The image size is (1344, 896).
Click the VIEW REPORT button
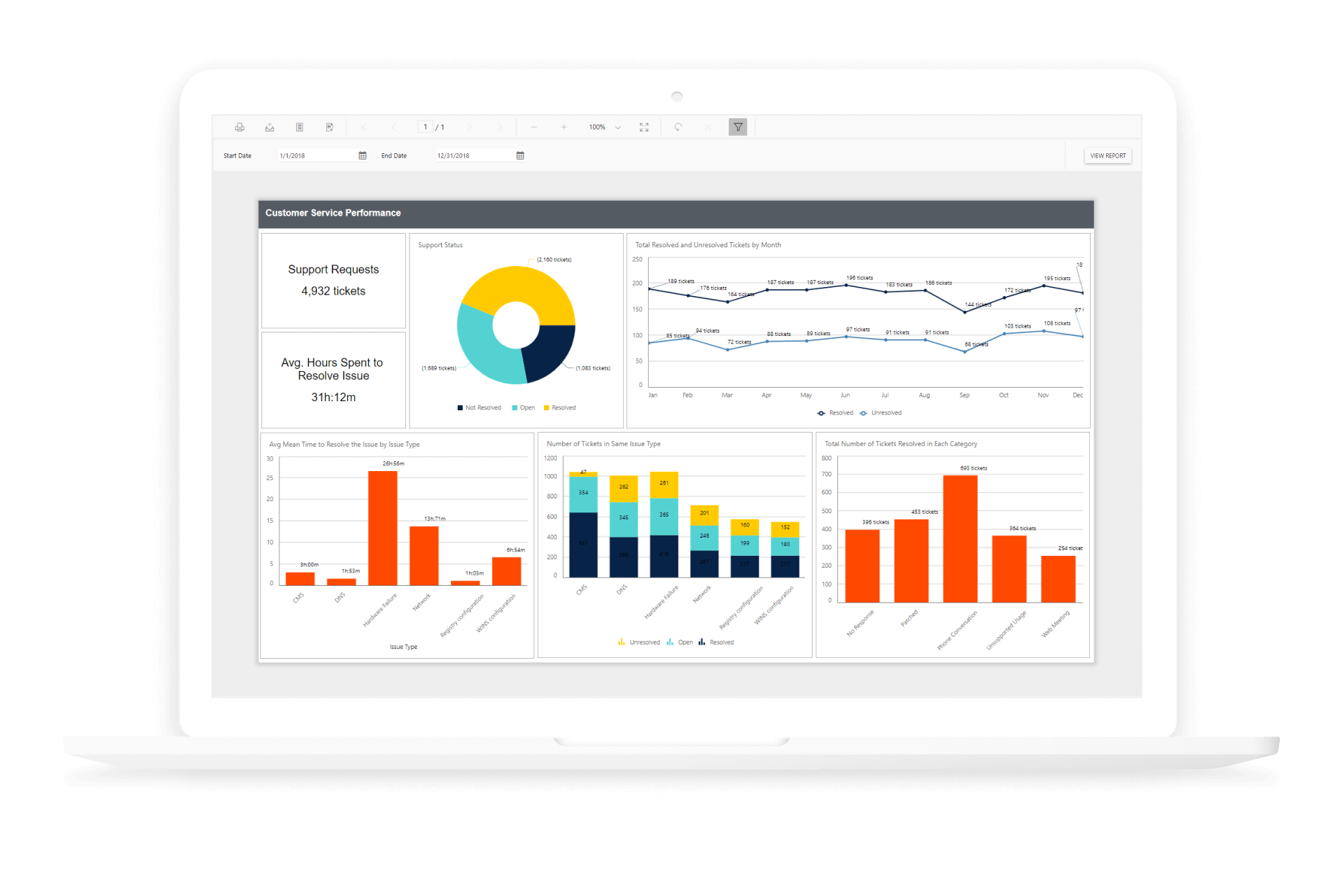pyautogui.click(x=1107, y=156)
